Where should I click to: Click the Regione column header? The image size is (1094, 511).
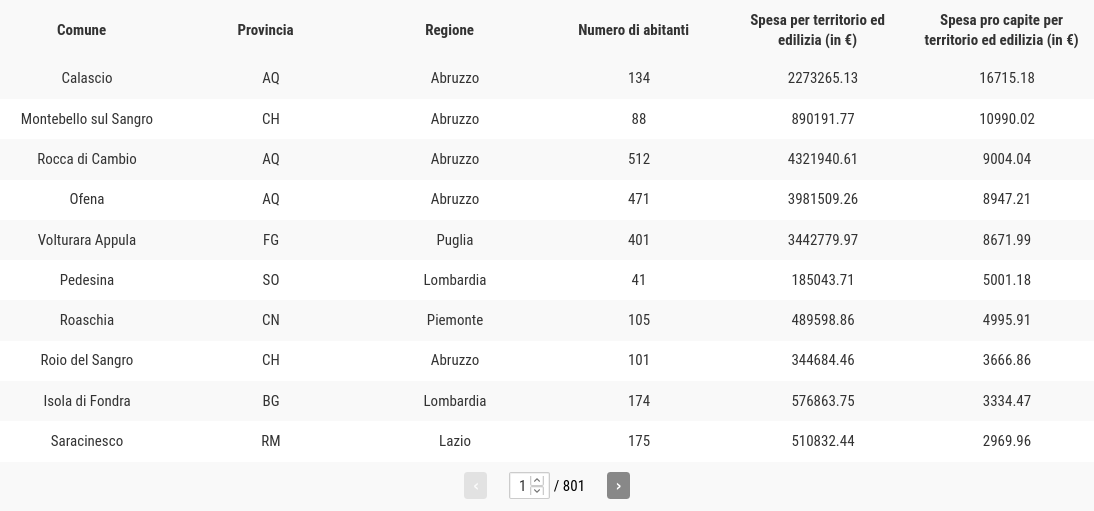pos(449,30)
